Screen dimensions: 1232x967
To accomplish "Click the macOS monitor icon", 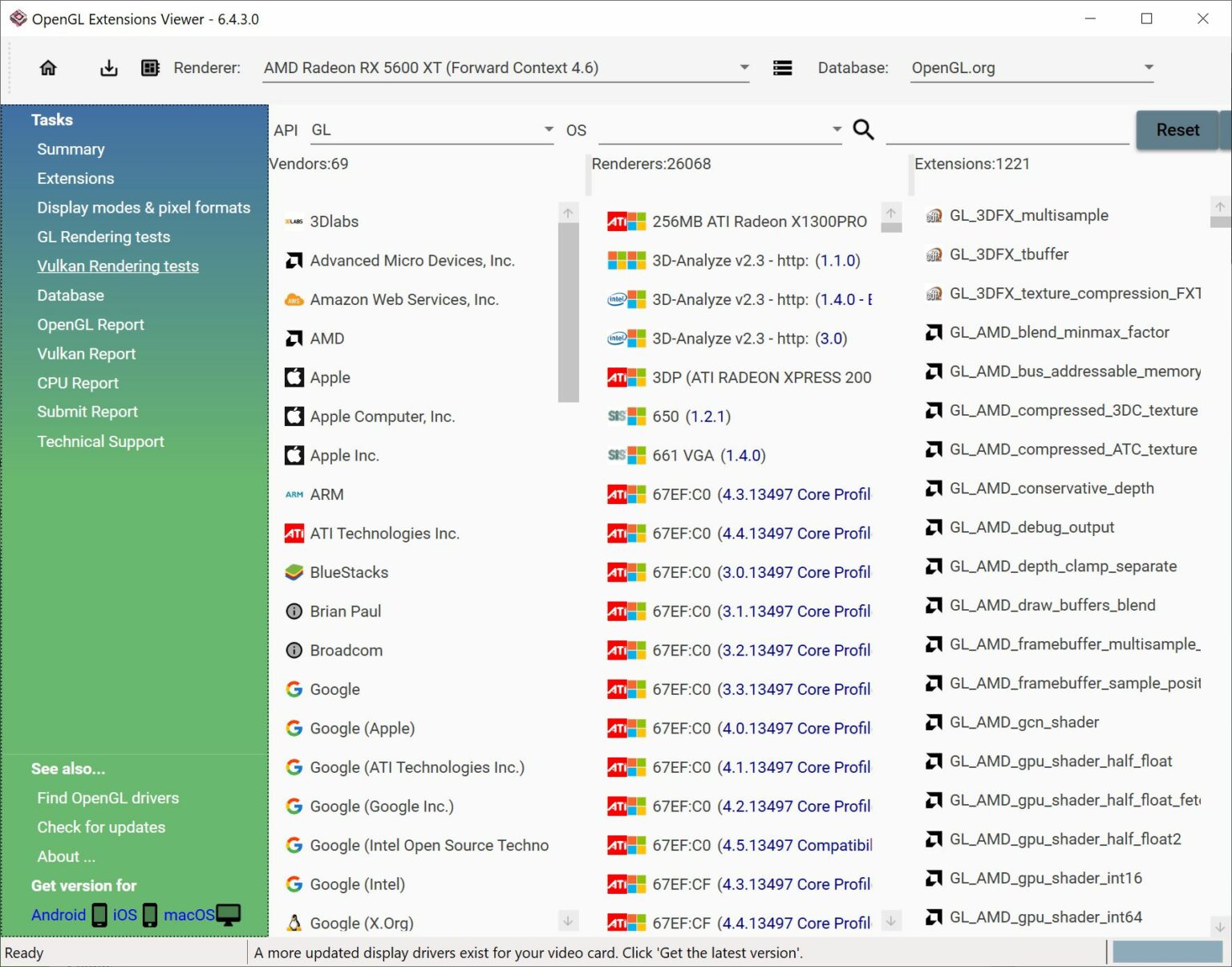I will [229, 915].
